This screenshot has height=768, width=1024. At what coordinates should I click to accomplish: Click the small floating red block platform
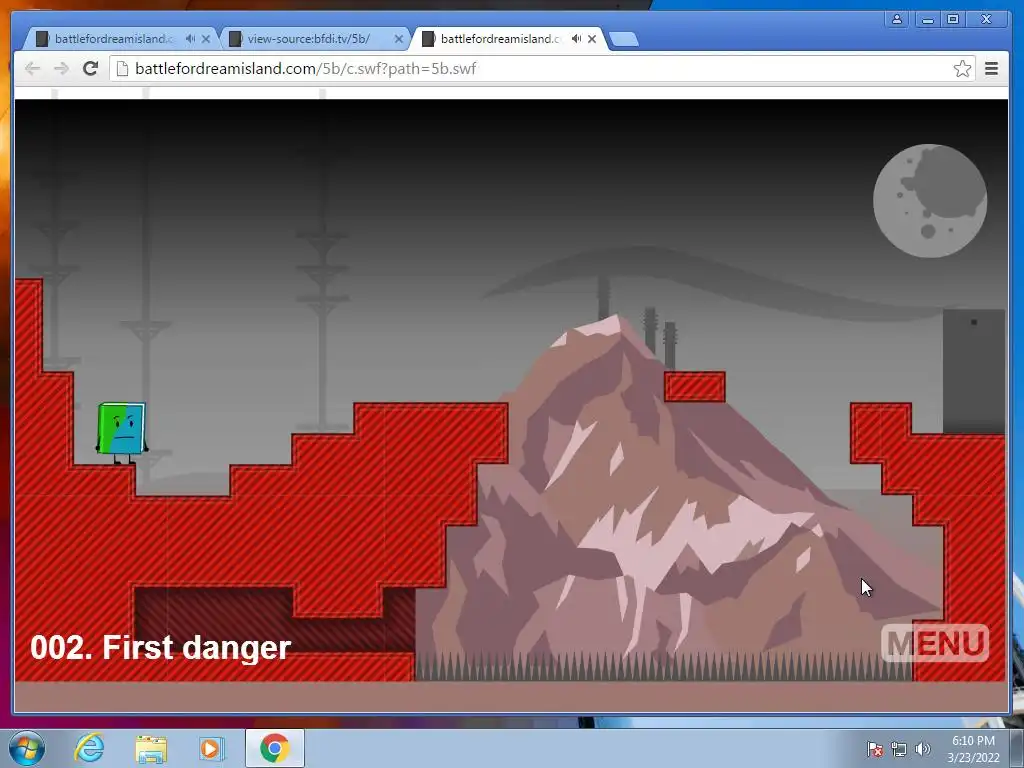pyautogui.click(x=695, y=387)
